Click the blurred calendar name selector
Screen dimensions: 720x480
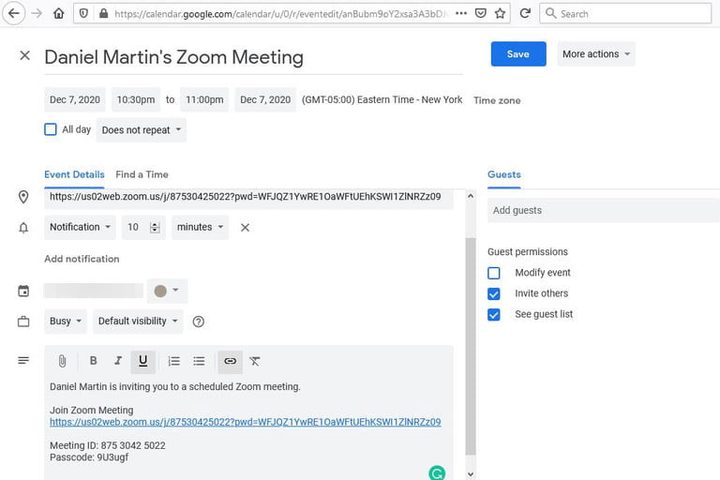point(94,291)
